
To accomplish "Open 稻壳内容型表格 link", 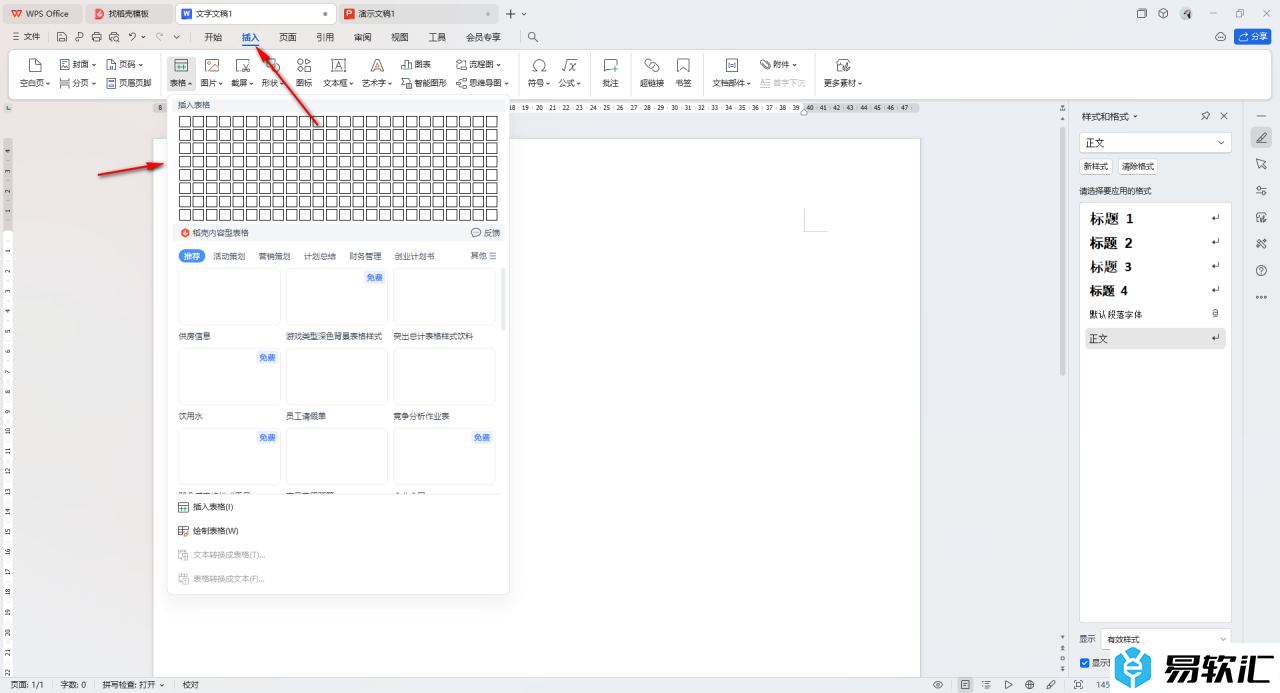I will click(215, 233).
